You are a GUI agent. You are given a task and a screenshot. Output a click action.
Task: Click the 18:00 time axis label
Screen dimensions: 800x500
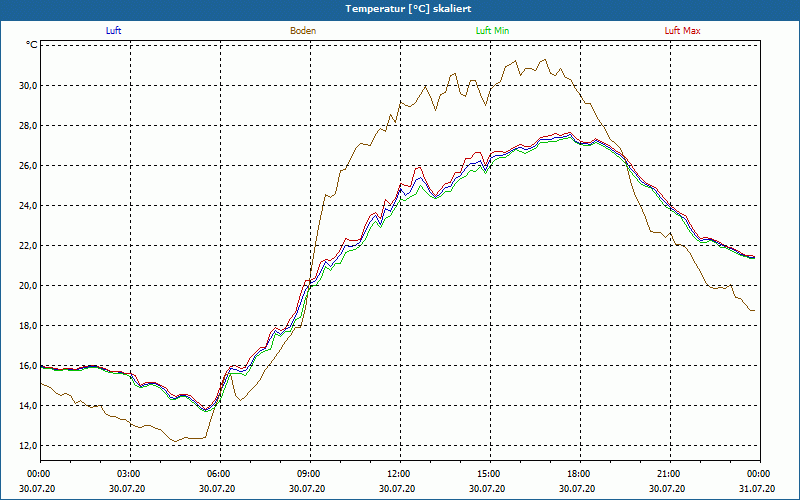(580, 474)
